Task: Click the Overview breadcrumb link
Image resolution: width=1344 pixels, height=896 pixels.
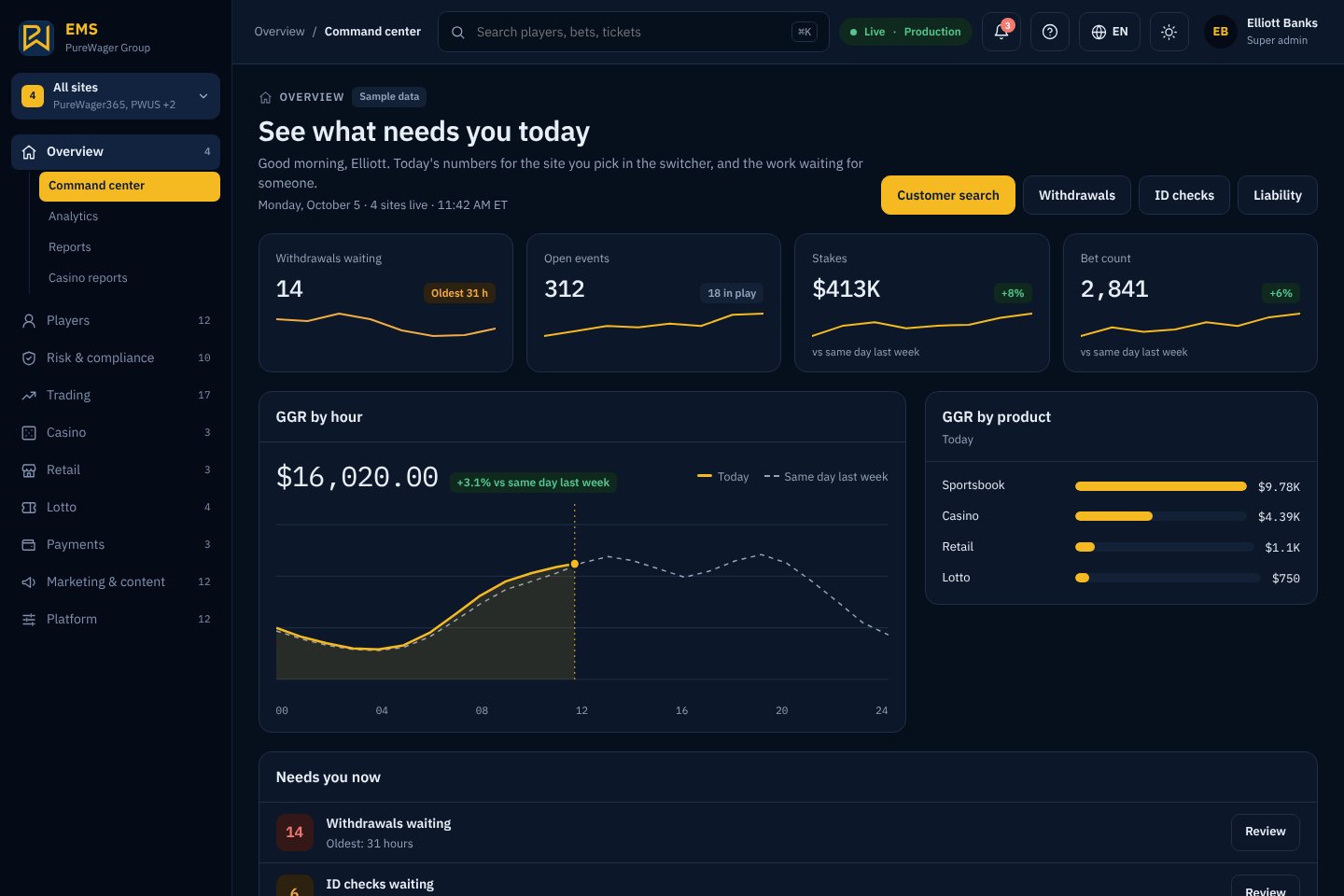Action: (x=279, y=32)
